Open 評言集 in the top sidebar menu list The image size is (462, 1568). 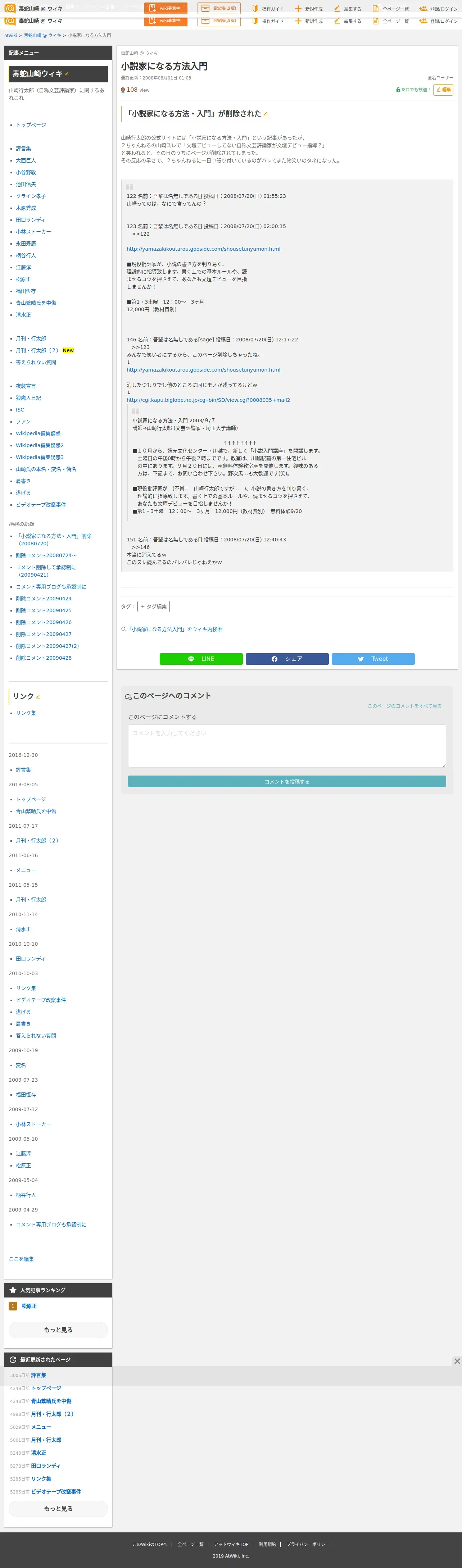23,149
